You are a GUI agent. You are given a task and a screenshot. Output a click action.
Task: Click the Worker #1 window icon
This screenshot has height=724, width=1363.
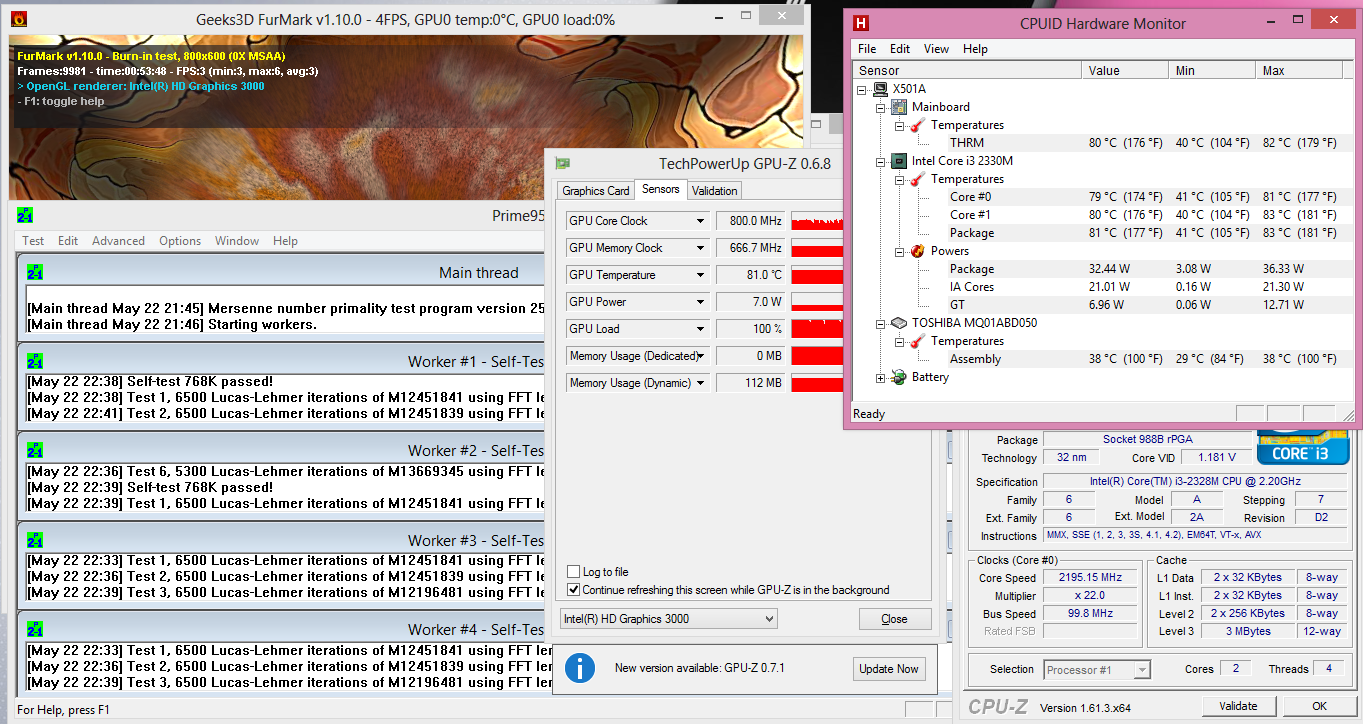pyautogui.click(x=35, y=361)
